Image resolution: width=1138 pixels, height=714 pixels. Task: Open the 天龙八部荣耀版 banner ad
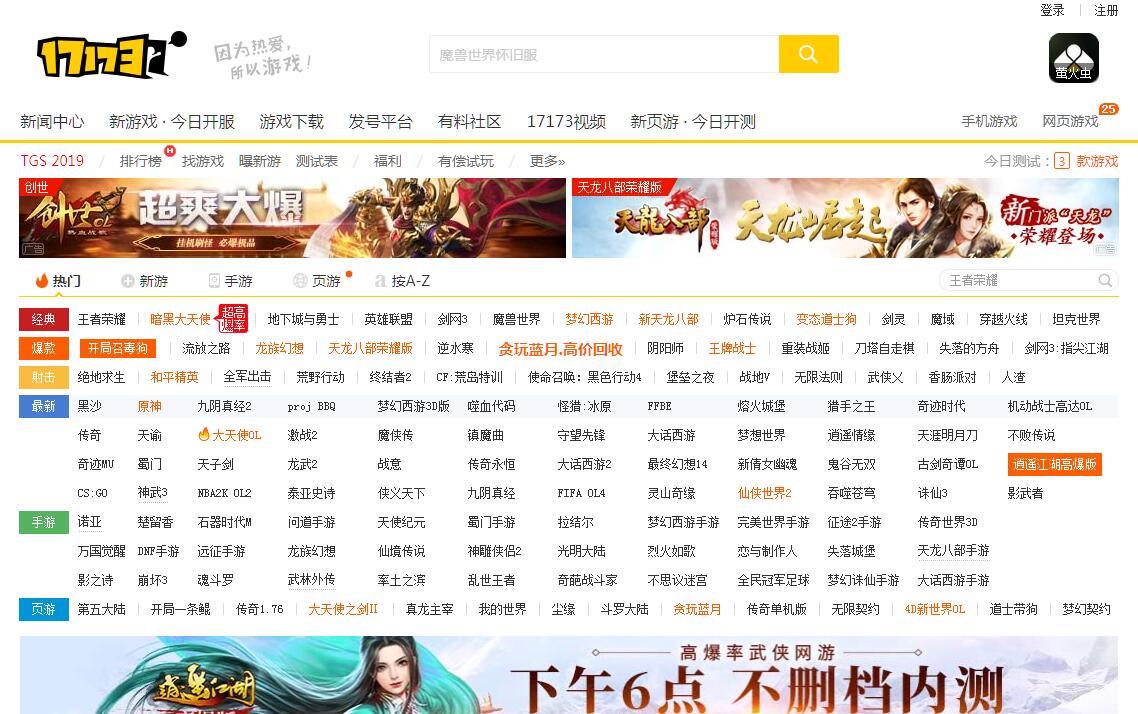pyautogui.click(x=844, y=219)
